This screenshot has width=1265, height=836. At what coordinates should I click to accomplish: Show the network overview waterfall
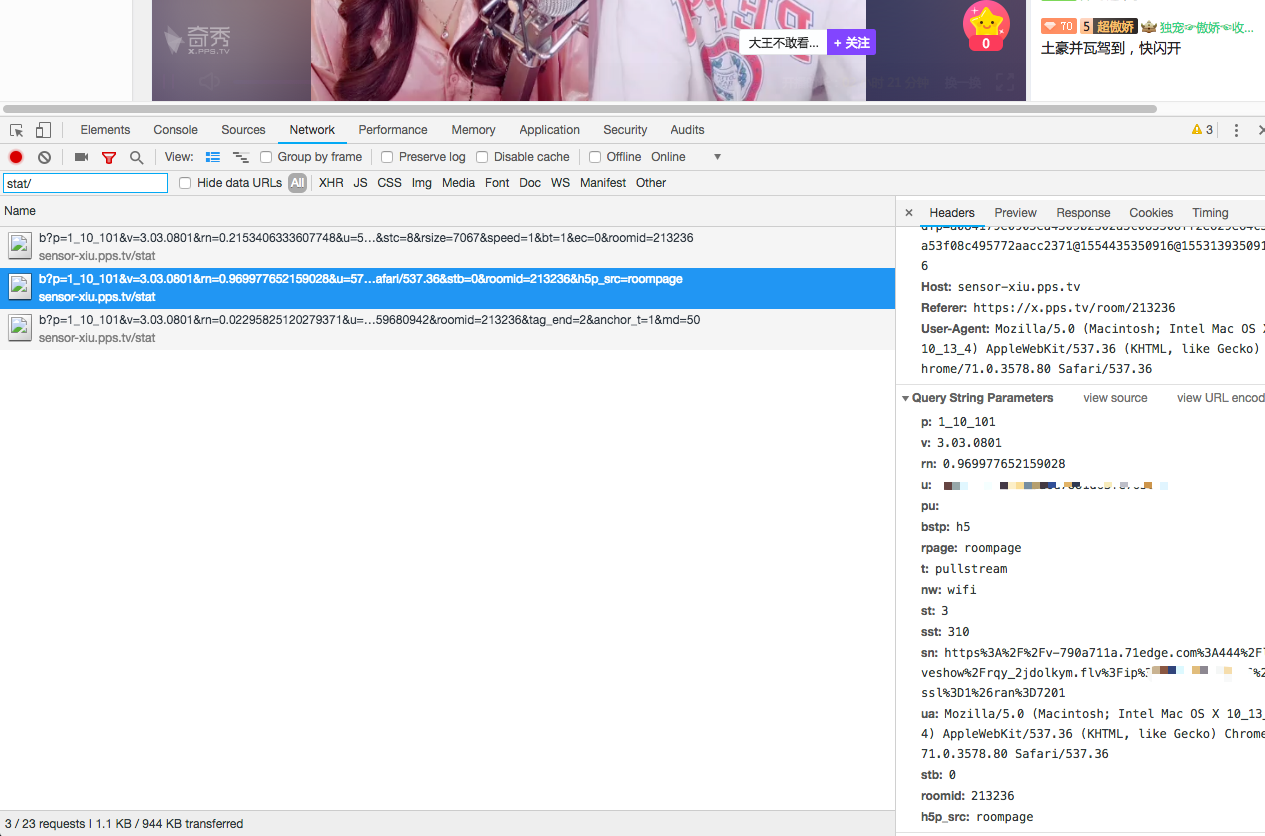[240, 157]
